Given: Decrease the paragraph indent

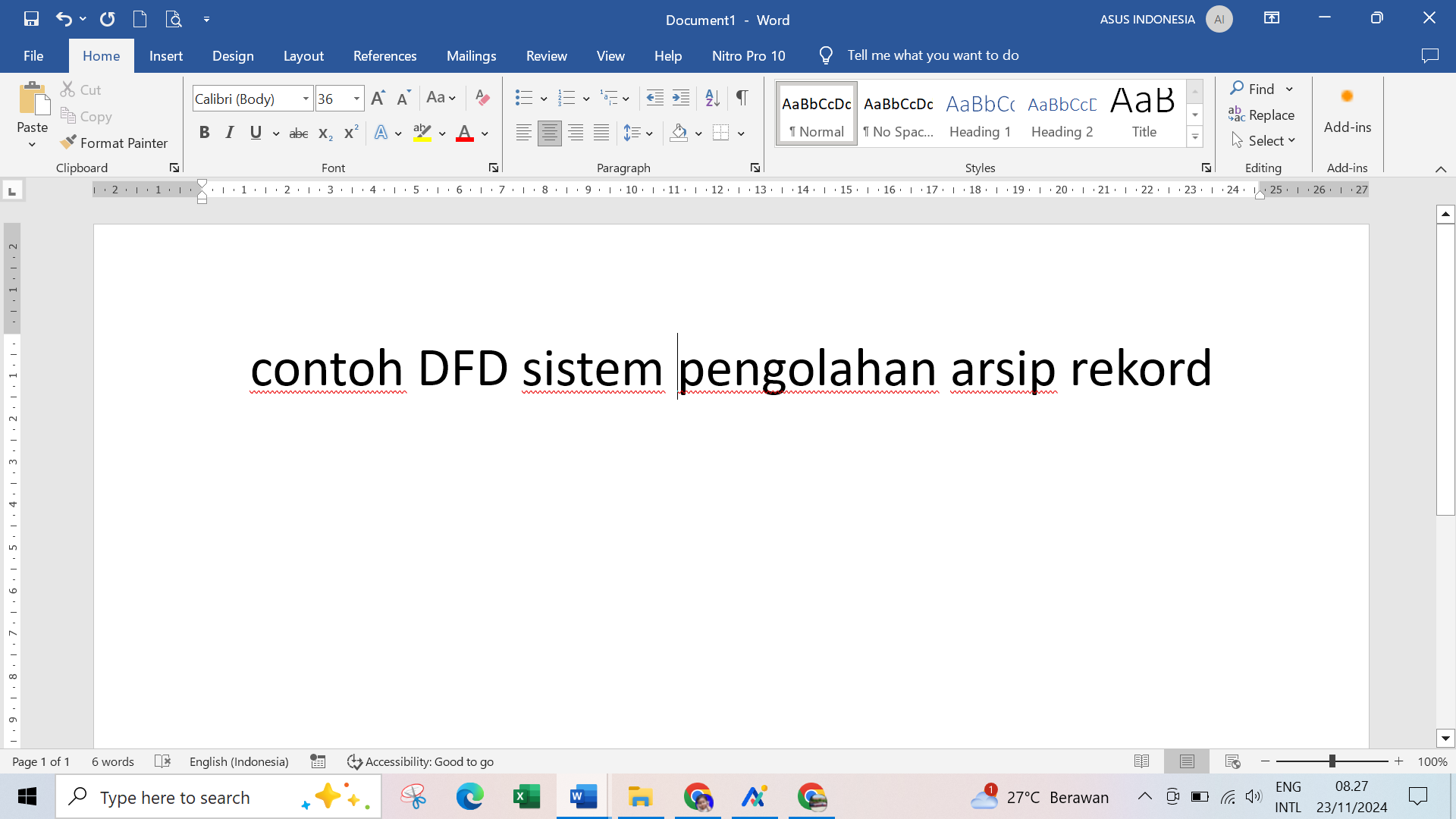Looking at the screenshot, I should (x=655, y=98).
